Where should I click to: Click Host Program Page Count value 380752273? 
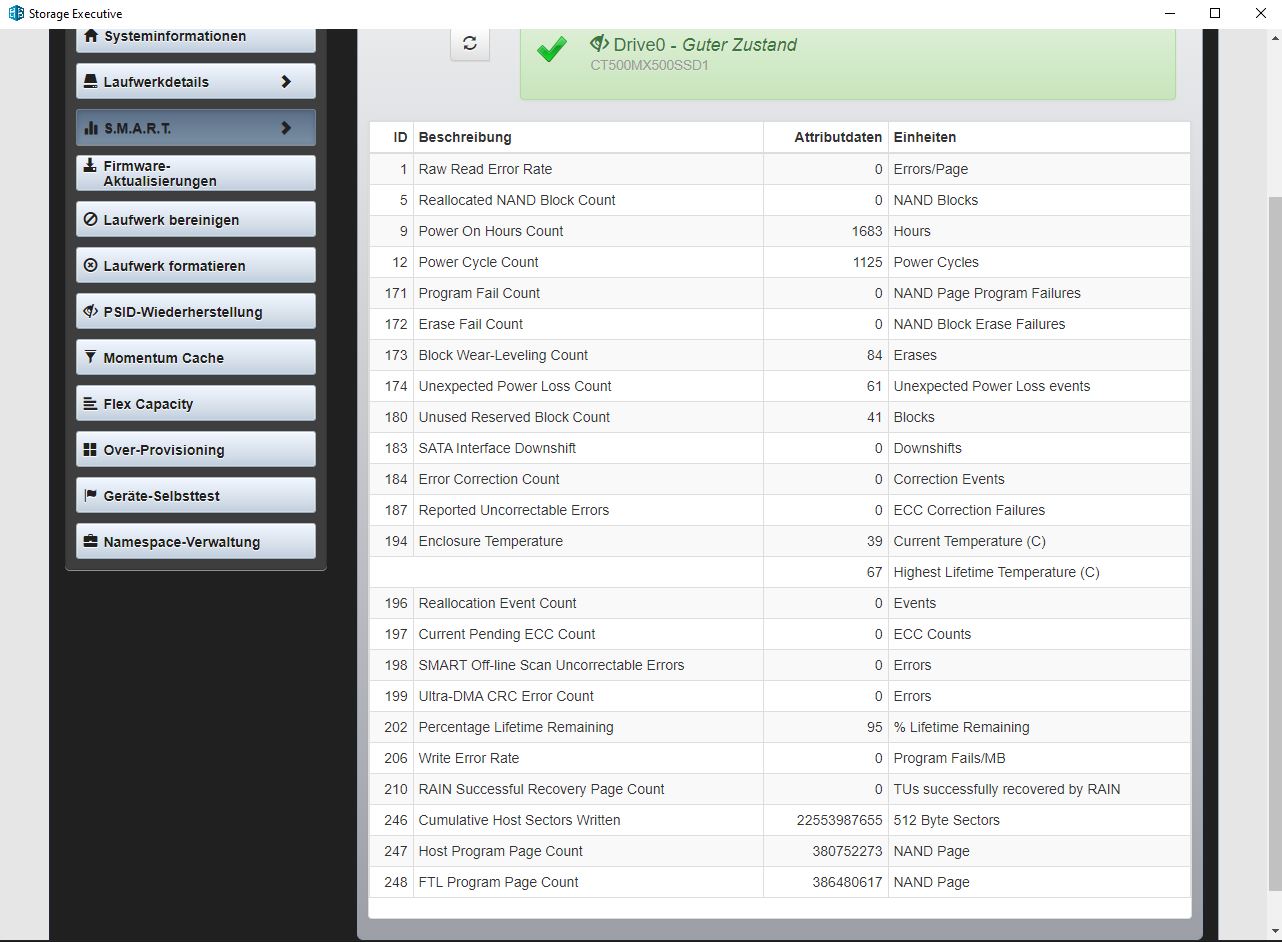click(x=847, y=851)
